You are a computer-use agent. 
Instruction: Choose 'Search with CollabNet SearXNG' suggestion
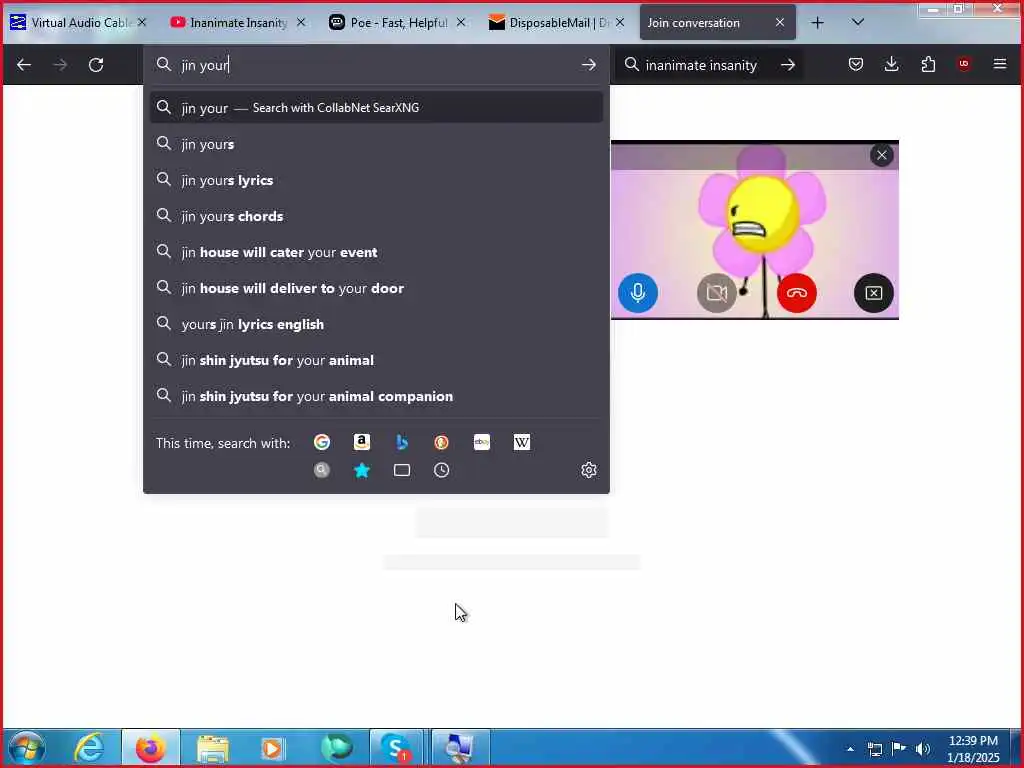click(376, 107)
